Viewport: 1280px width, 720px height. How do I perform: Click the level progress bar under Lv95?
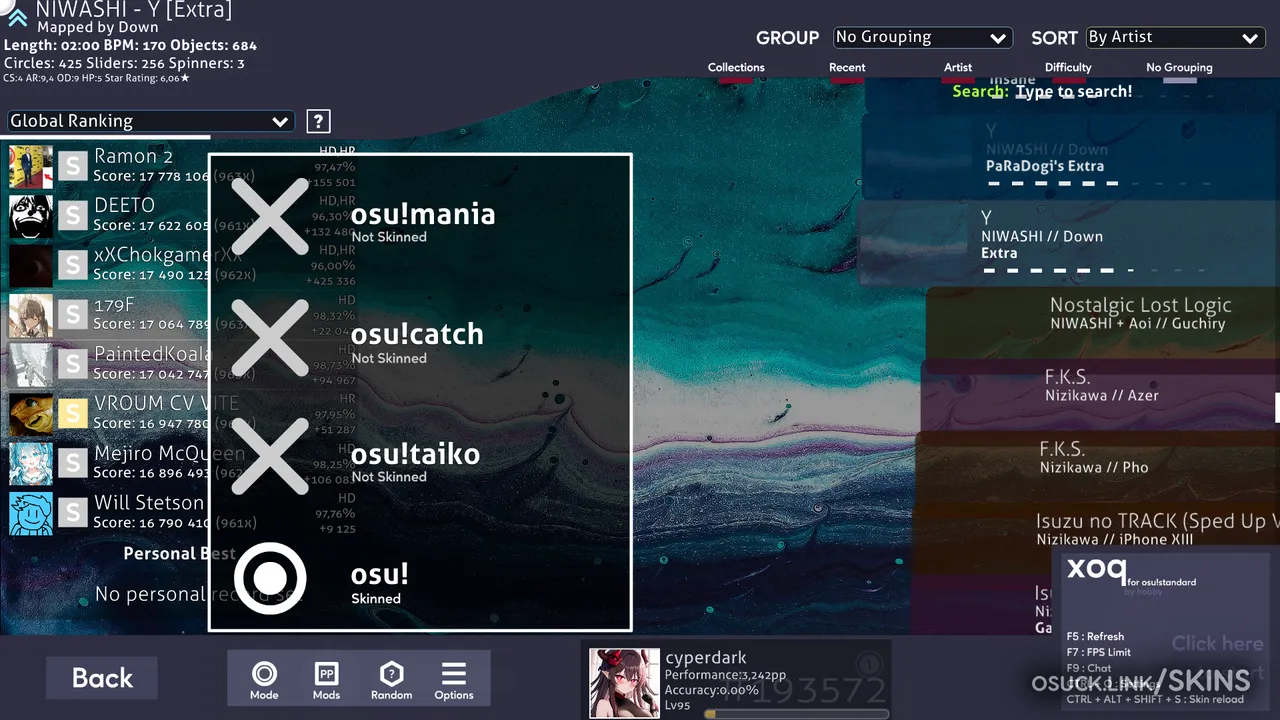click(796, 714)
